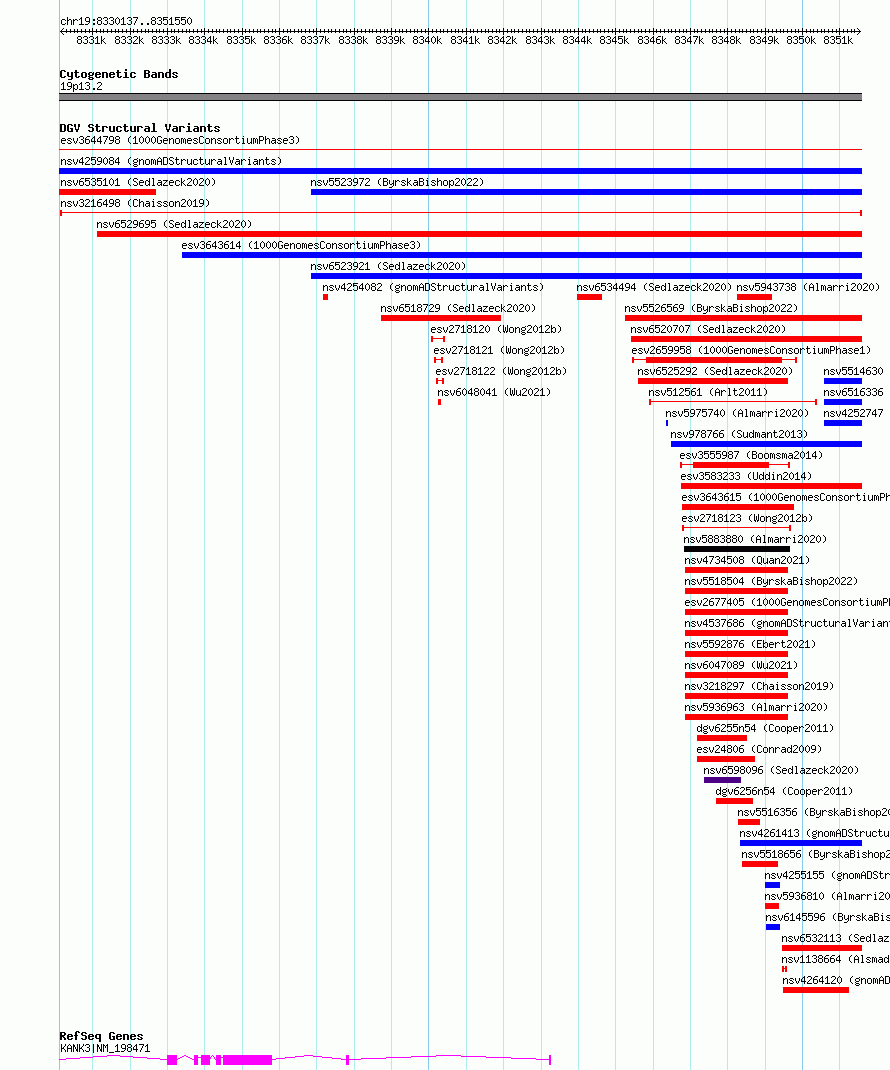The height and width of the screenshot is (1070, 890).
Task: Select the 19p13.2 cytogenetic band bar
Action: click(x=460, y=97)
